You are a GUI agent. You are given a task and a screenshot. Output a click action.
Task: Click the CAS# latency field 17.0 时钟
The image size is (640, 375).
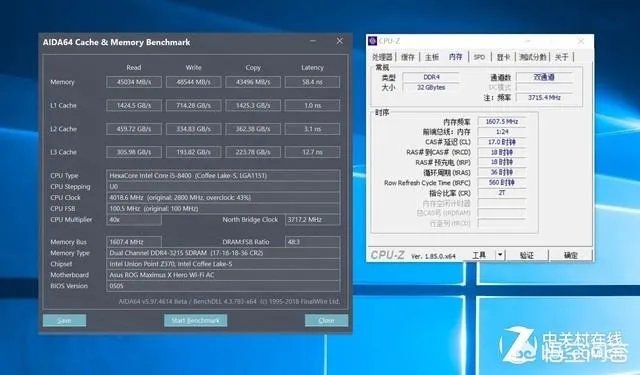502,142
